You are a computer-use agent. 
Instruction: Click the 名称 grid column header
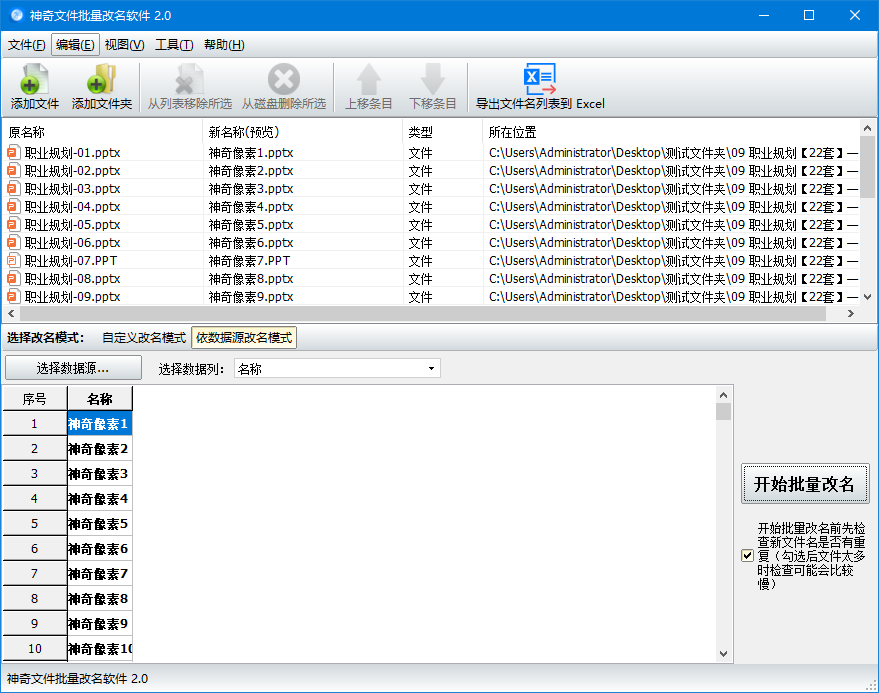100,399
